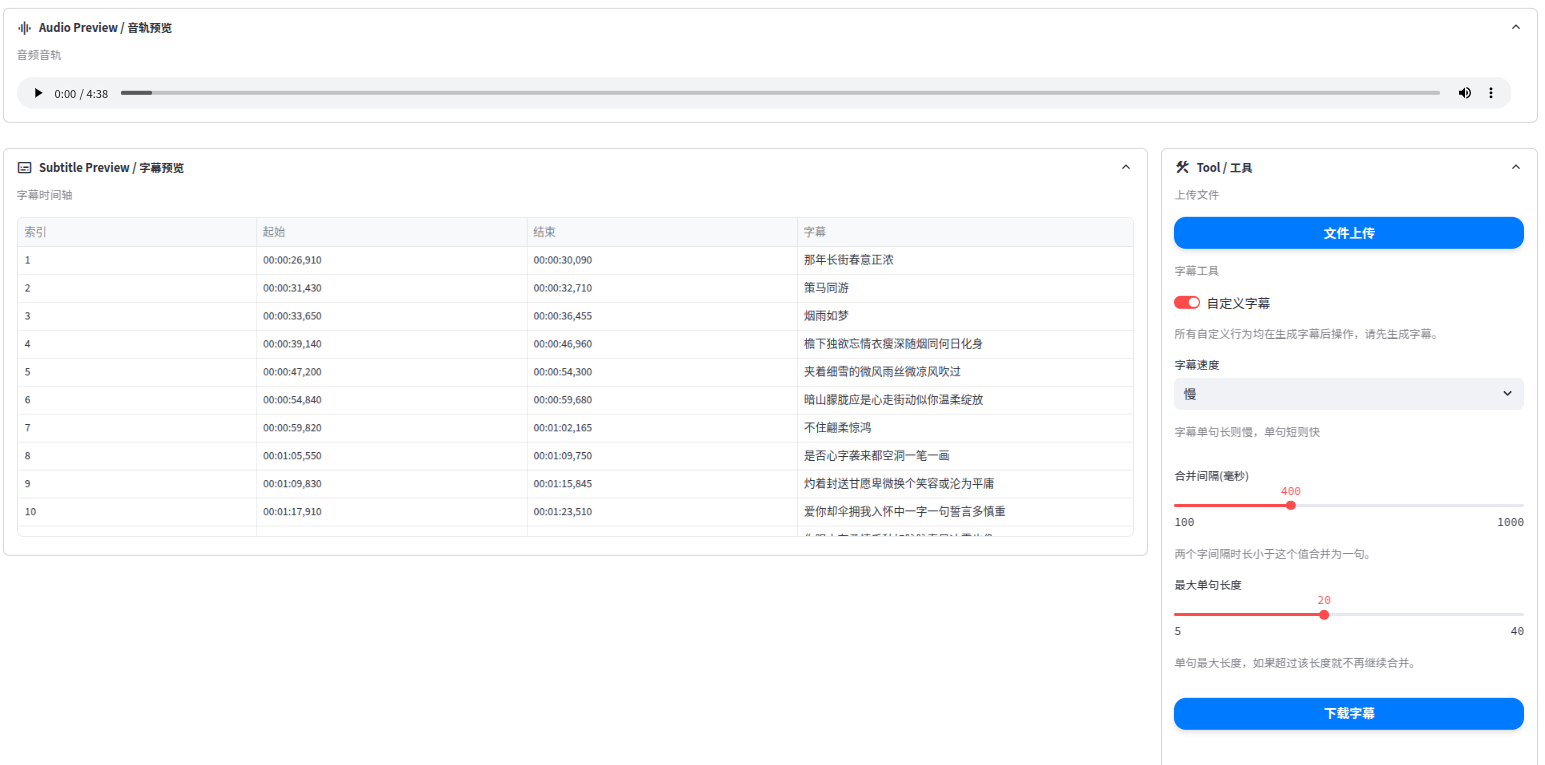Click the 最大单句长度 slider handle
Image resolution: width=1545 pixels, height=765 pixels.
click(x=1324, y=615)
